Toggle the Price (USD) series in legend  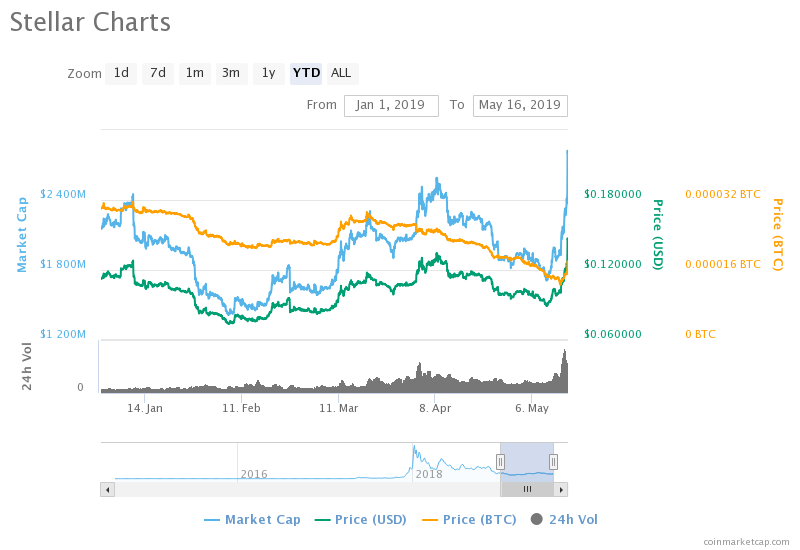(x=361, y=520)
